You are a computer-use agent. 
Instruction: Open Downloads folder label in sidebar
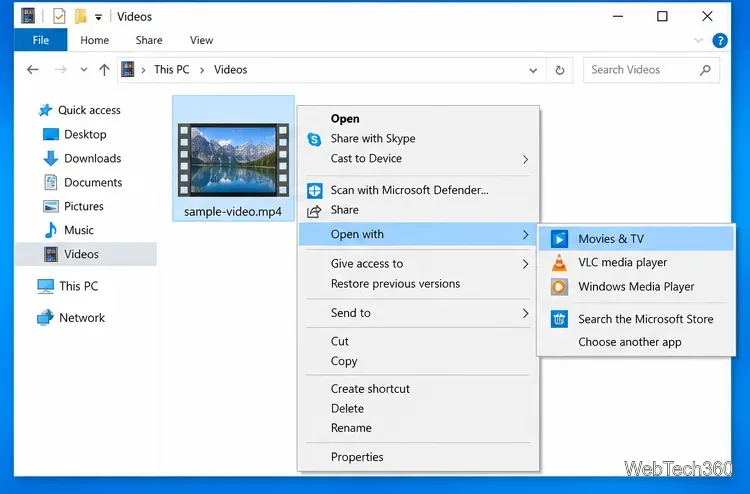pos(93,158)
